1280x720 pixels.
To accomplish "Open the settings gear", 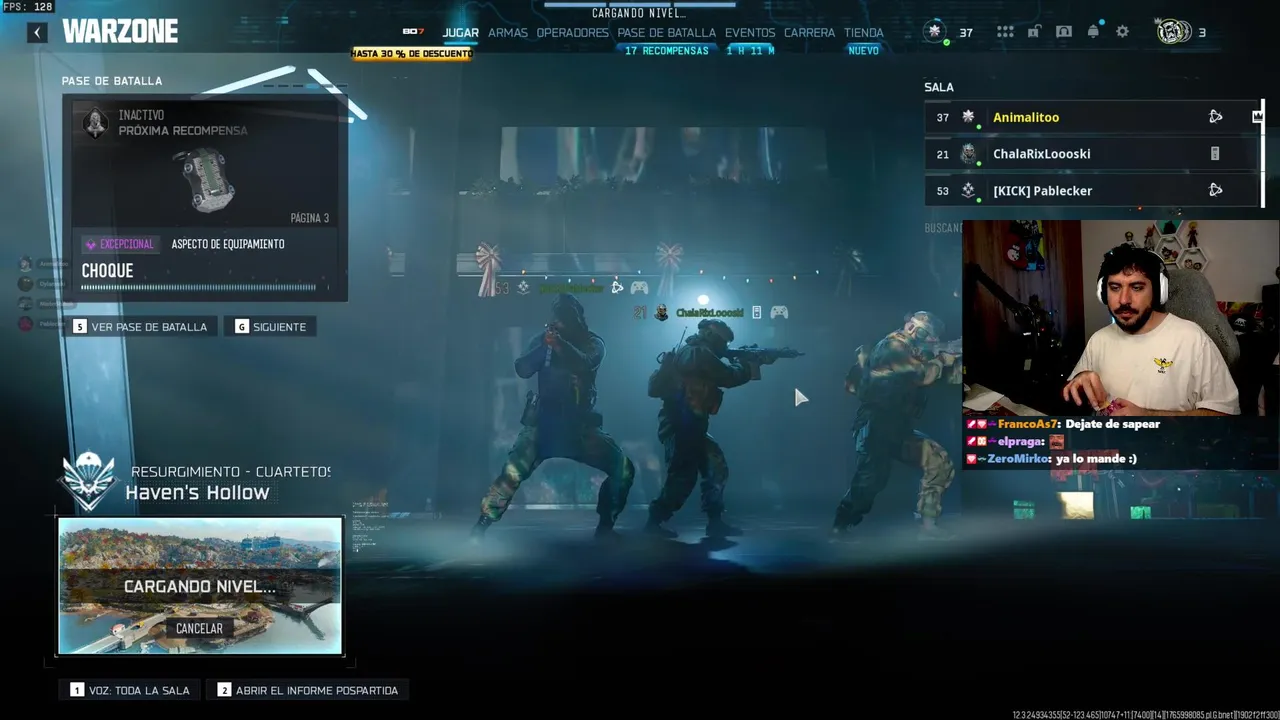I will tap(1122, 32).
